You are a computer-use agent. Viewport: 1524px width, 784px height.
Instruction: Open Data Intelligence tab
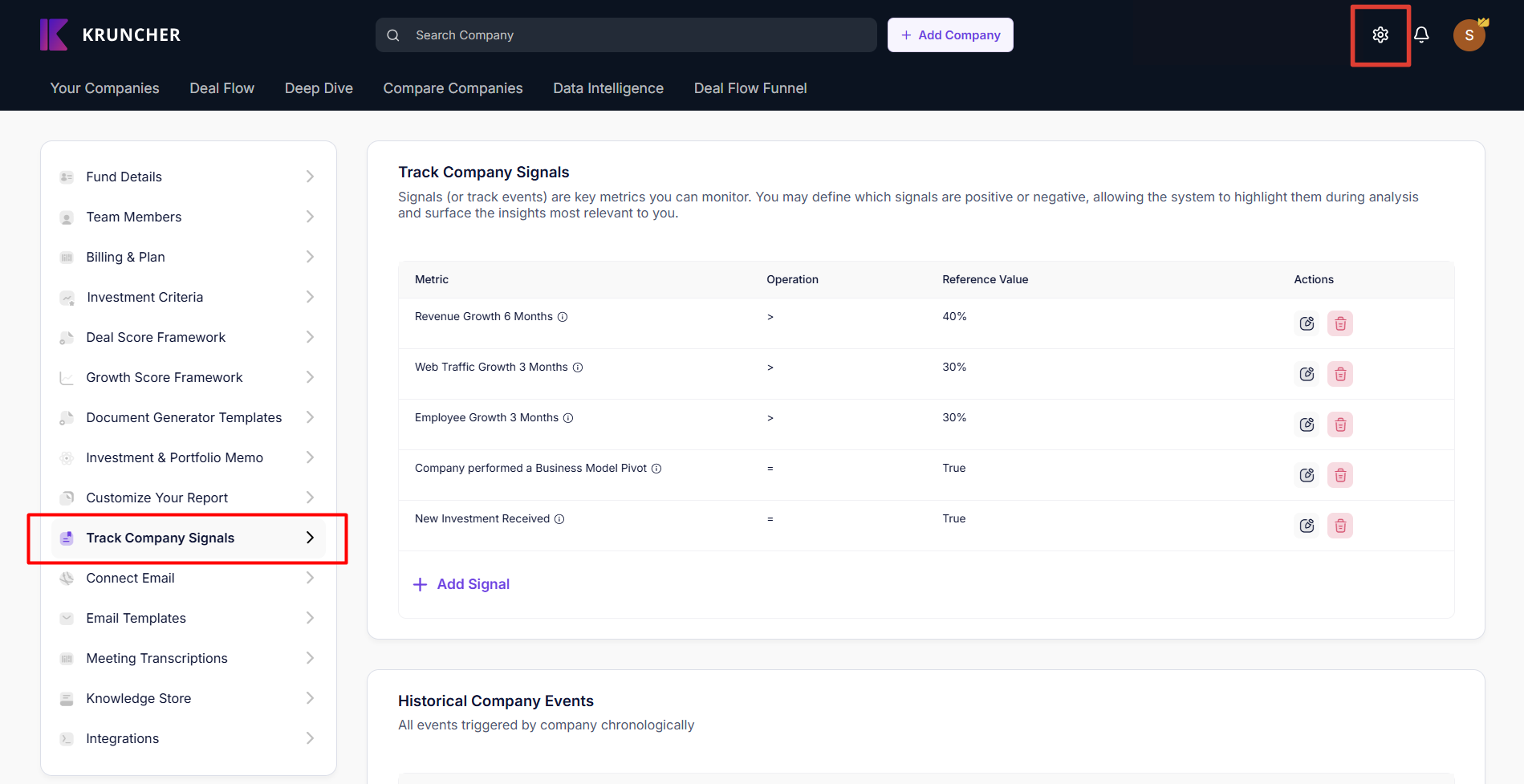pos(608,88)
